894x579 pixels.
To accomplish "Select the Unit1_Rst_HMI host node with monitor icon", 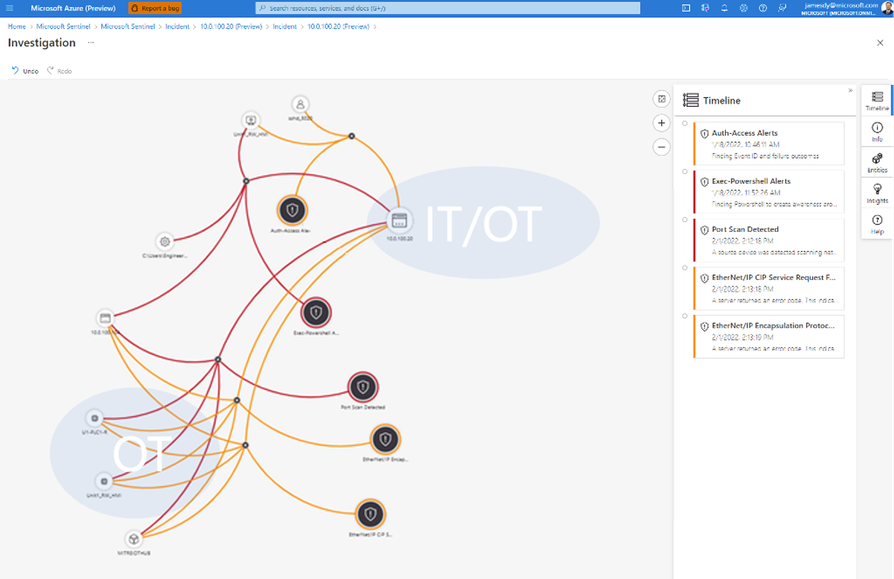I will pos(250,120).
